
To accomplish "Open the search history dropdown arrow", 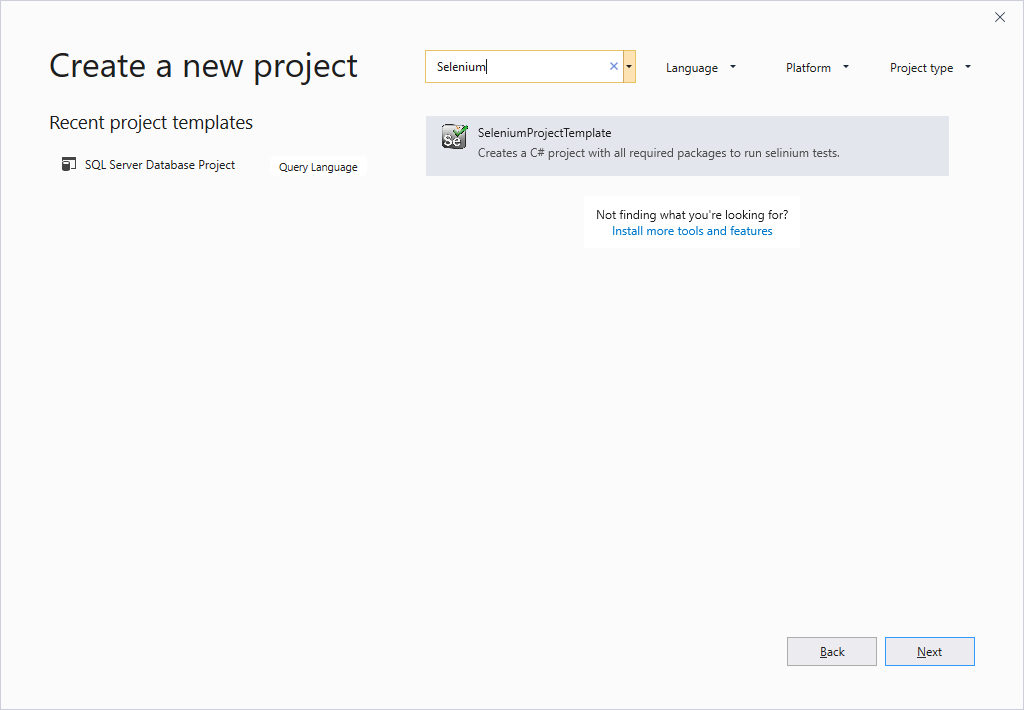I will 629,67.
